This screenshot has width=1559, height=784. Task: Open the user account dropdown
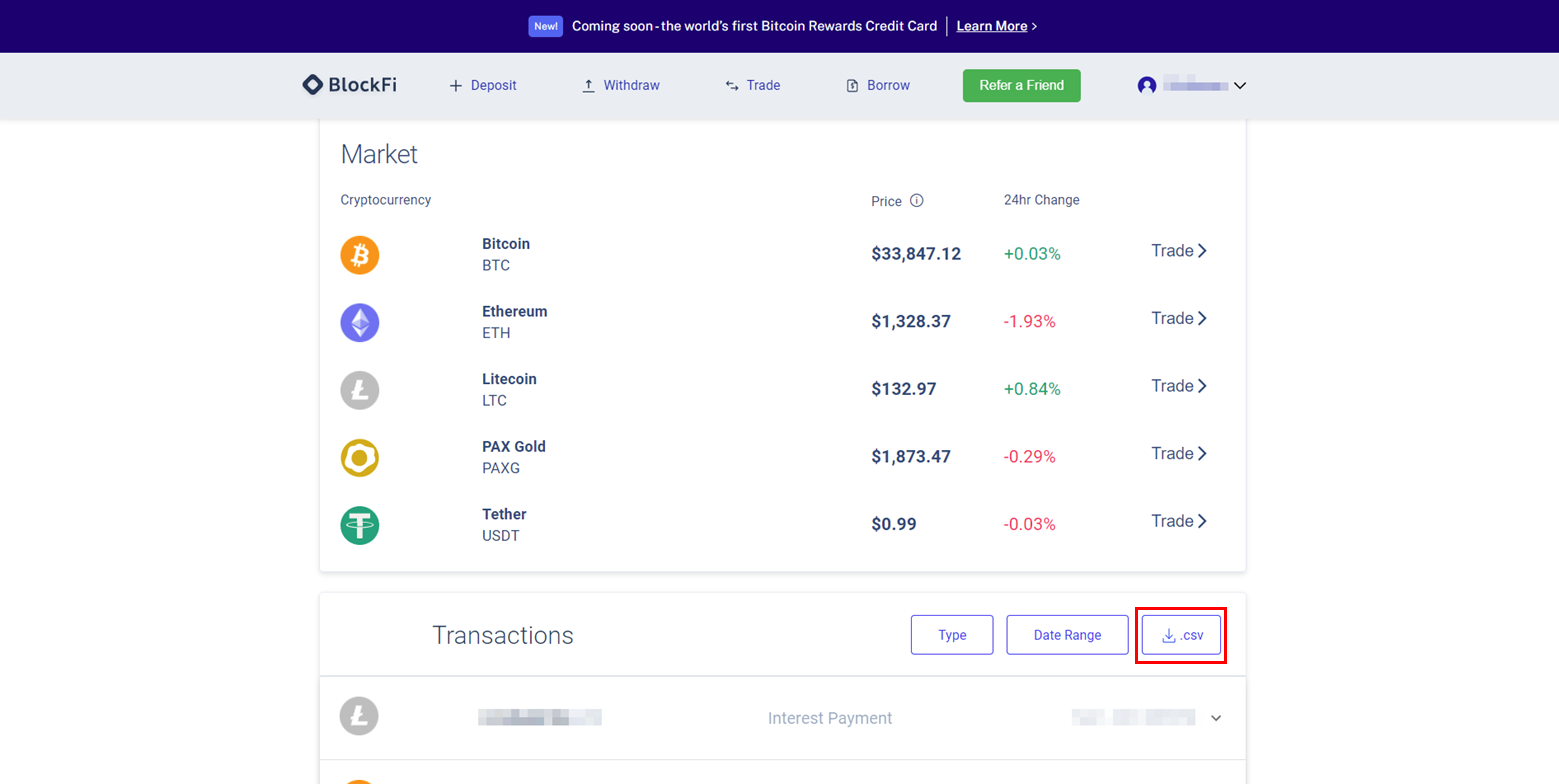coord(1192,86)
